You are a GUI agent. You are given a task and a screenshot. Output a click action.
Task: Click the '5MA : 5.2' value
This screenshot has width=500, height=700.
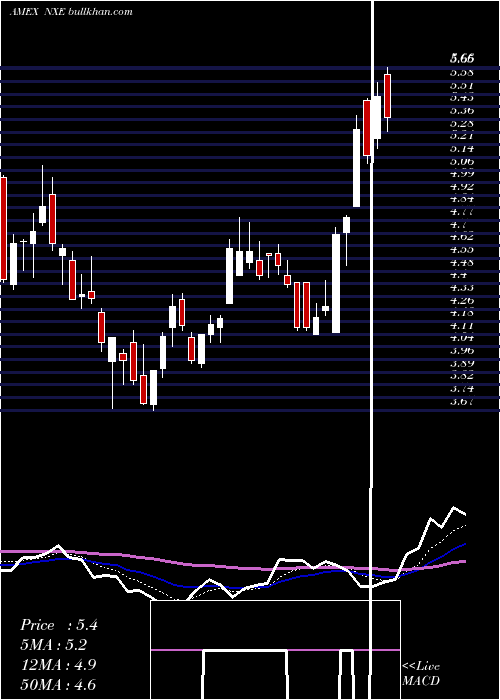pyautogui.click(x=53, y=645)
